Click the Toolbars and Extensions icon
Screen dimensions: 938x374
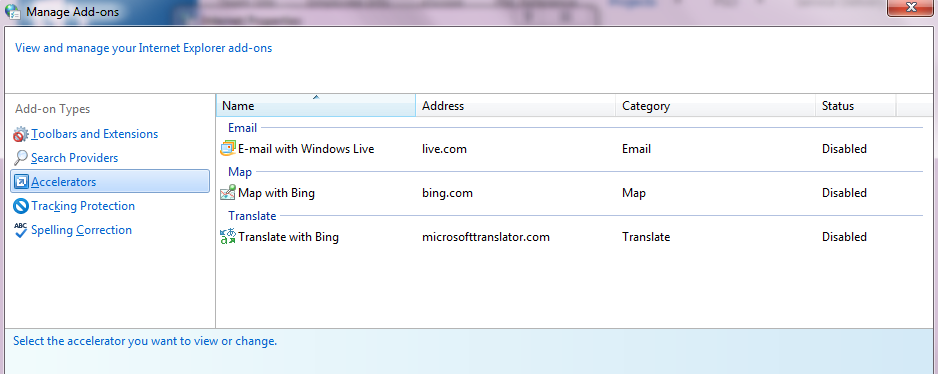coord(21,135)
